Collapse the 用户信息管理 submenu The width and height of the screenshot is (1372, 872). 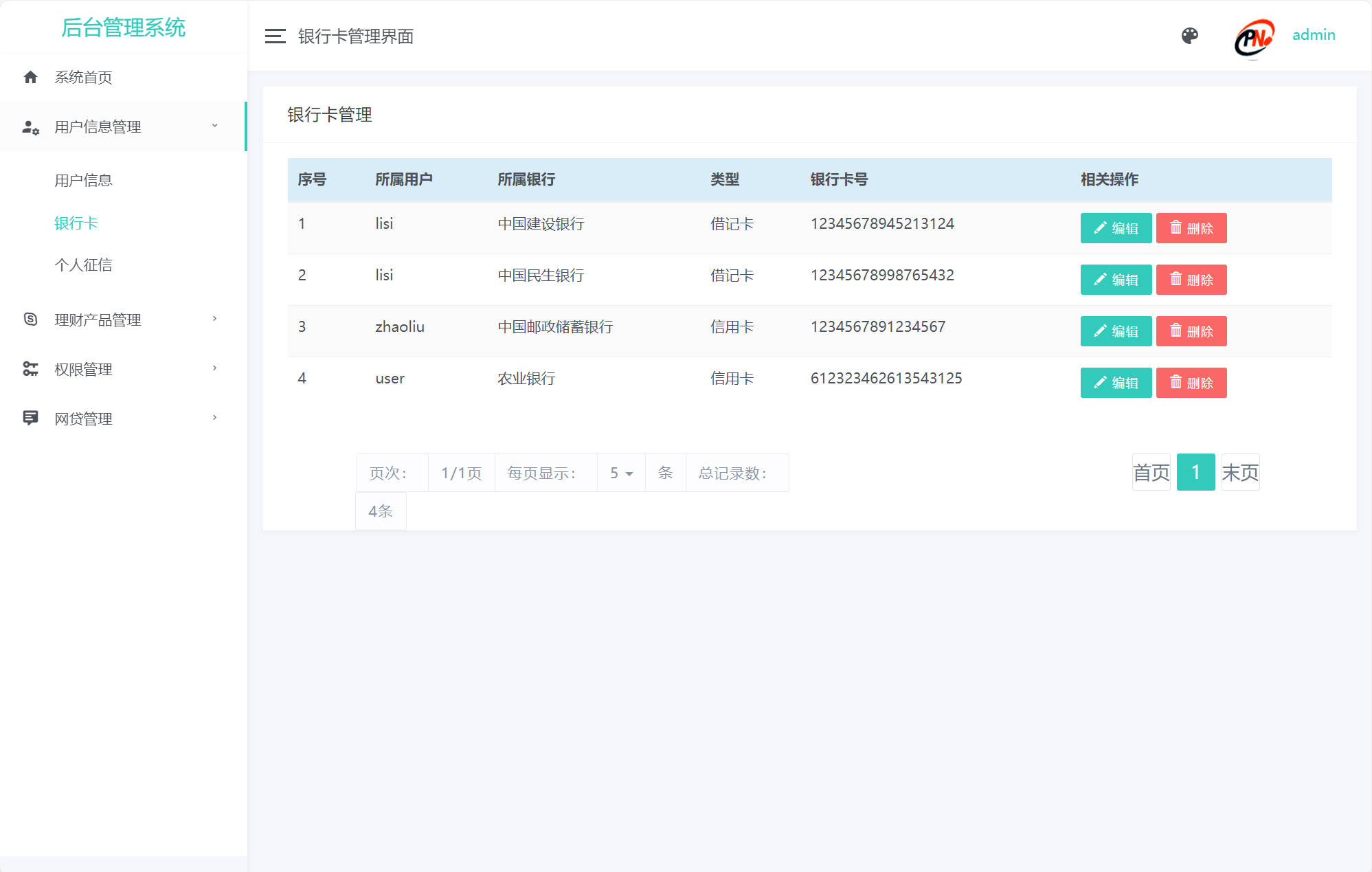[x=117, y=126]
